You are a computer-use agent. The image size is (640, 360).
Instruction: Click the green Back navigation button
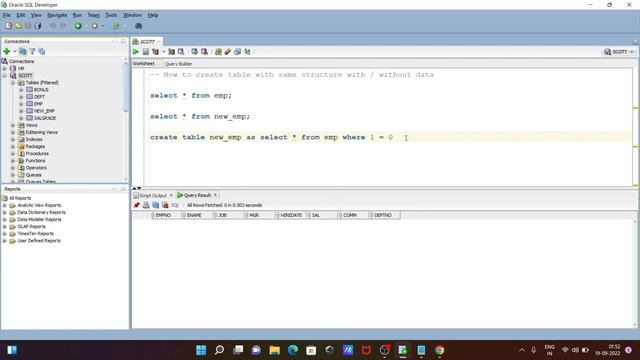click(78, 26)
